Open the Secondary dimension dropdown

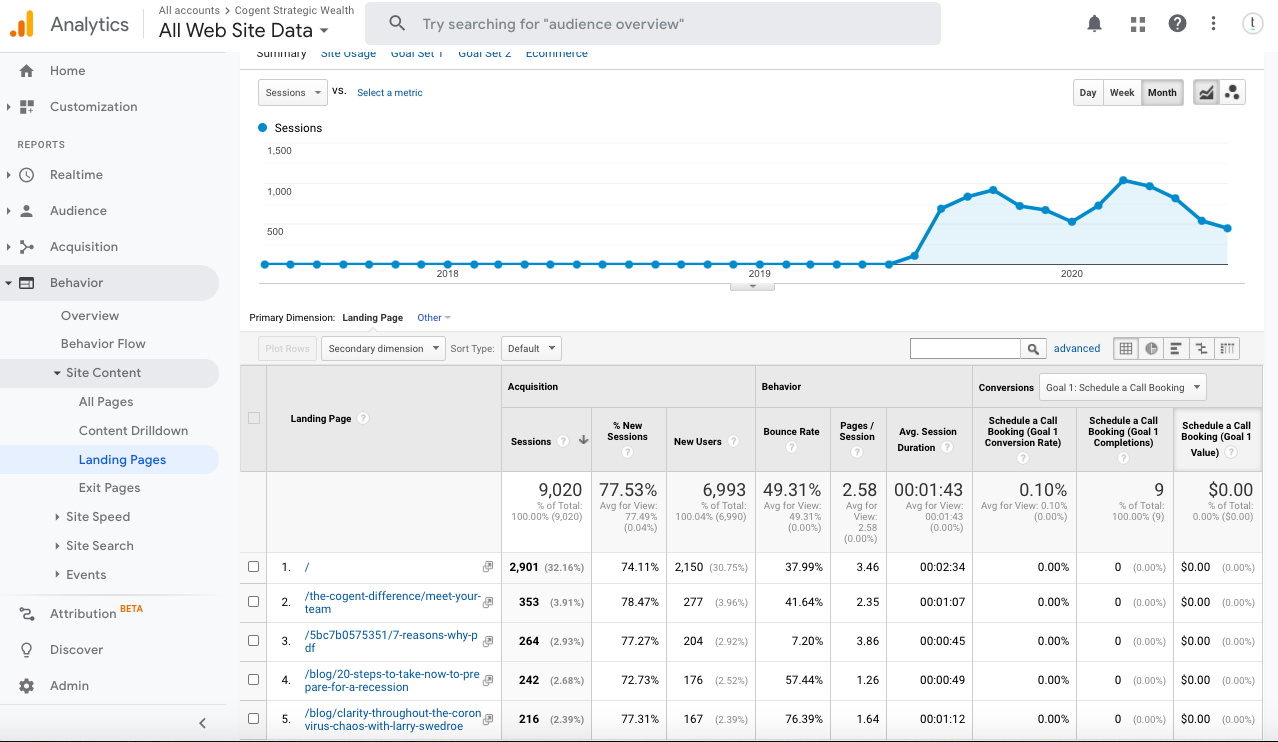coord(382,348)
